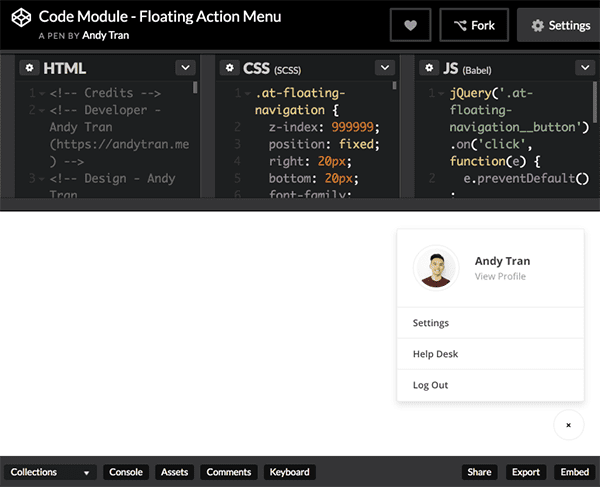Click the CodePen logo icon
The height and width of the screenshot is (487, 600).
pos(21,18)
